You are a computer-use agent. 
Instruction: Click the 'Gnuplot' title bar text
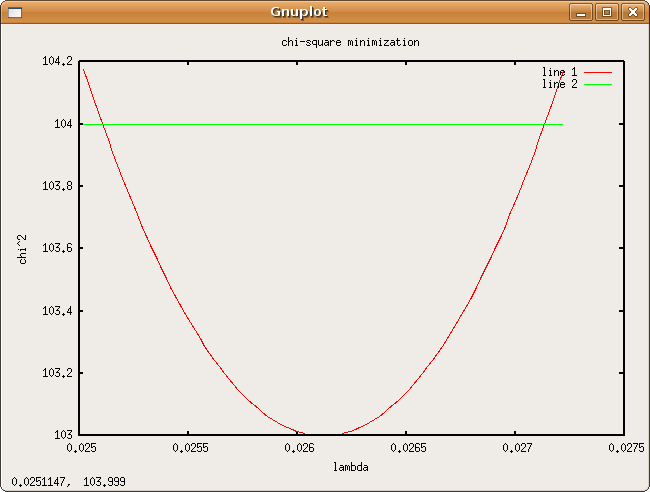coord(299,12)
